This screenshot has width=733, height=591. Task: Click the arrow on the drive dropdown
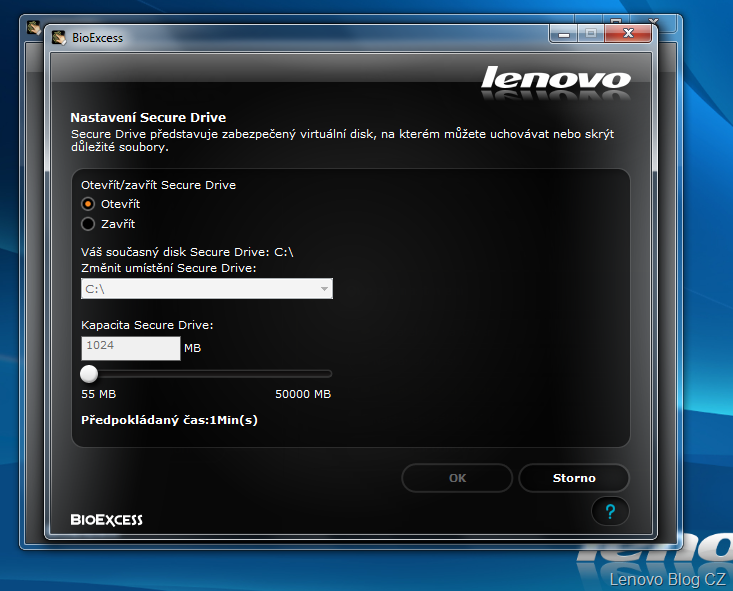(324, 289)
